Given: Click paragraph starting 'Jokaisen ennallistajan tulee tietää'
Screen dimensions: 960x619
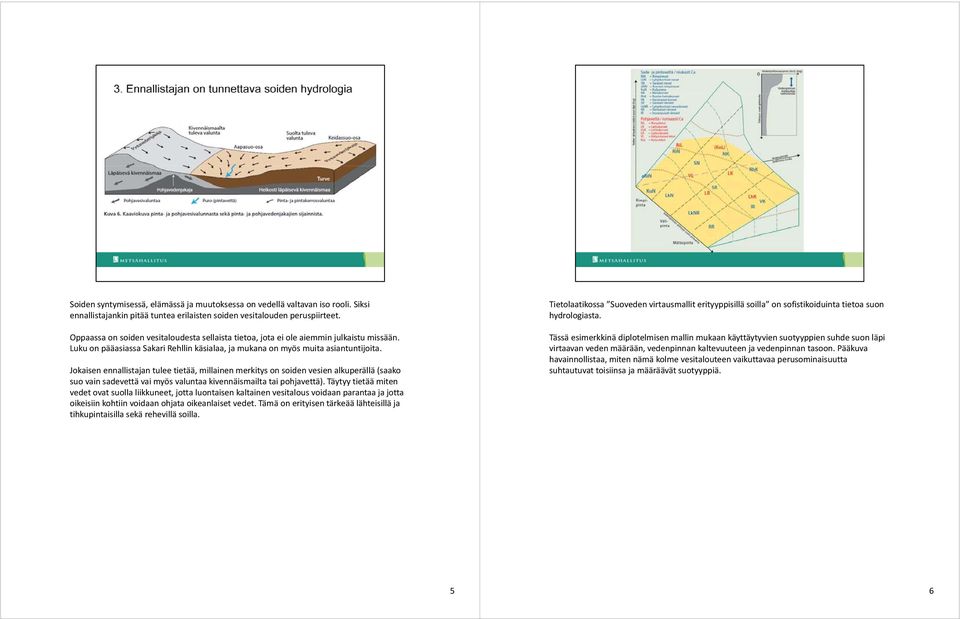Looking at the screenshot, I should pyautogui.click(x=237, y=392).
